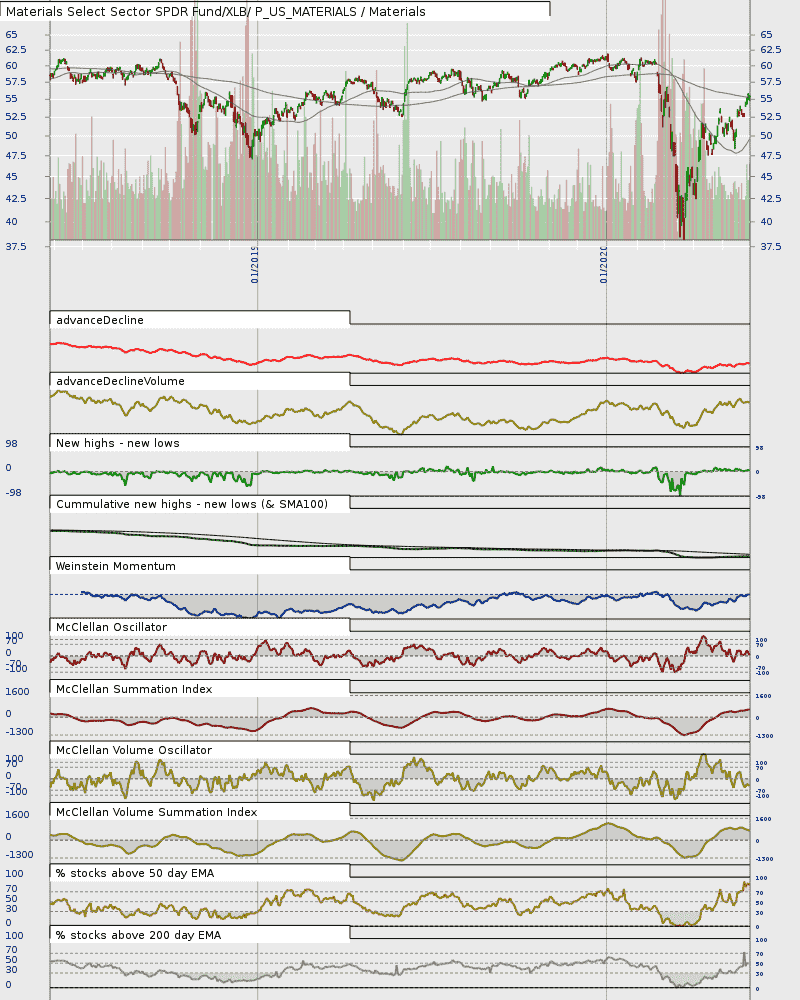Select the McClellan Volume Summation Index label
Image resolution: width=800 pixels, height=1000 pixels.
click(156, 812)
